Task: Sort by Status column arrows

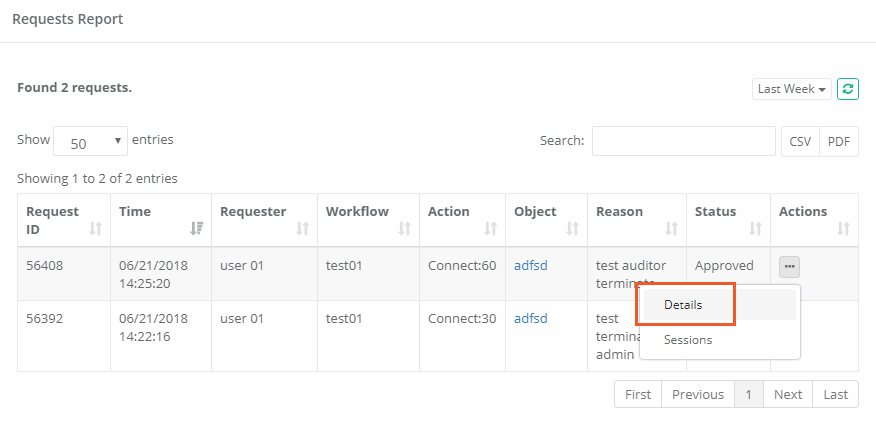Action: (x=755, y=228)
